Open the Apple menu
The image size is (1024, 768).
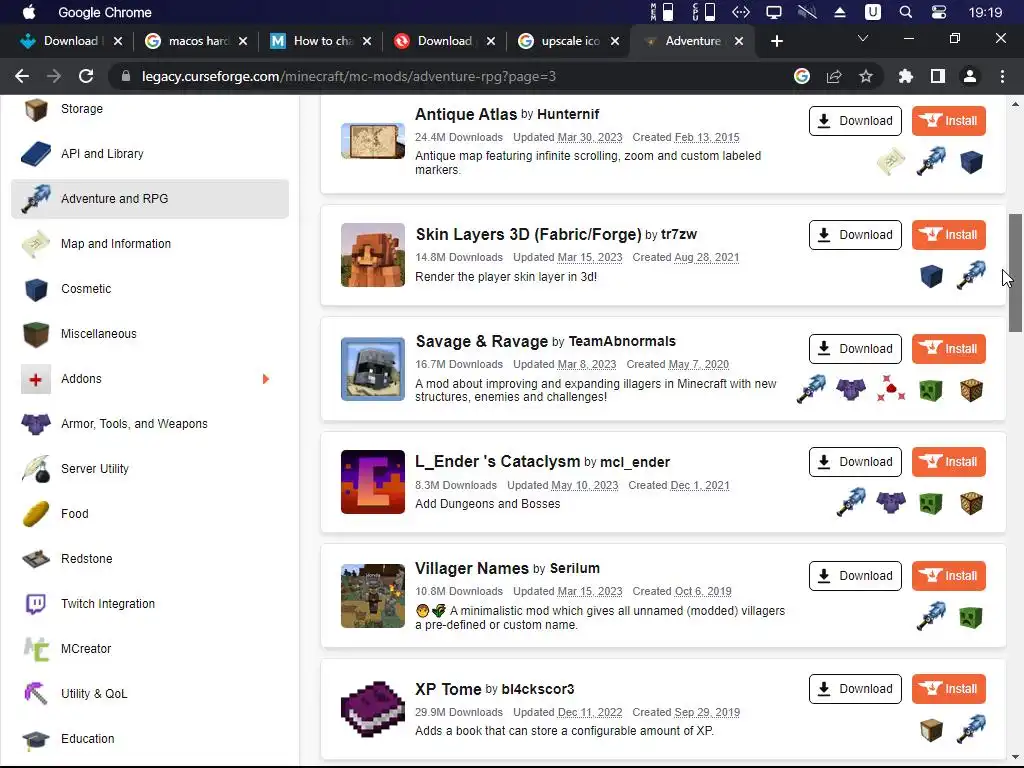point(29,12)
